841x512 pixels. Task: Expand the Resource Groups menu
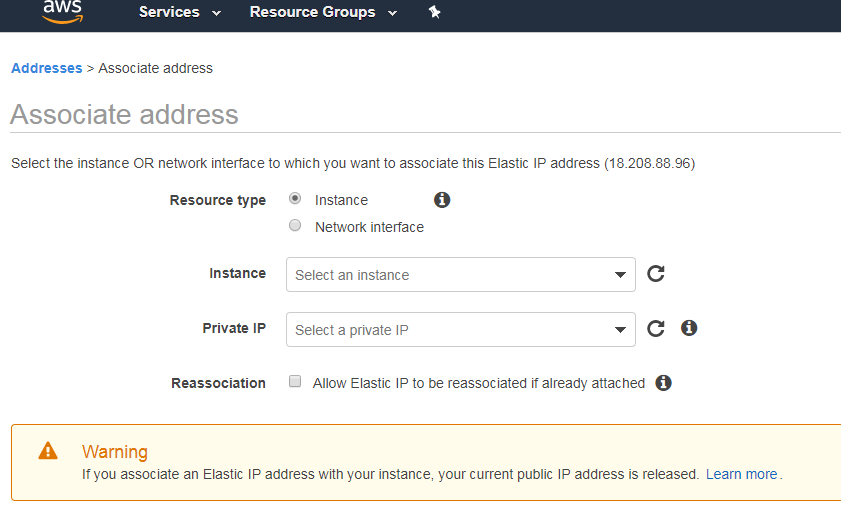[x=323, y=12]
